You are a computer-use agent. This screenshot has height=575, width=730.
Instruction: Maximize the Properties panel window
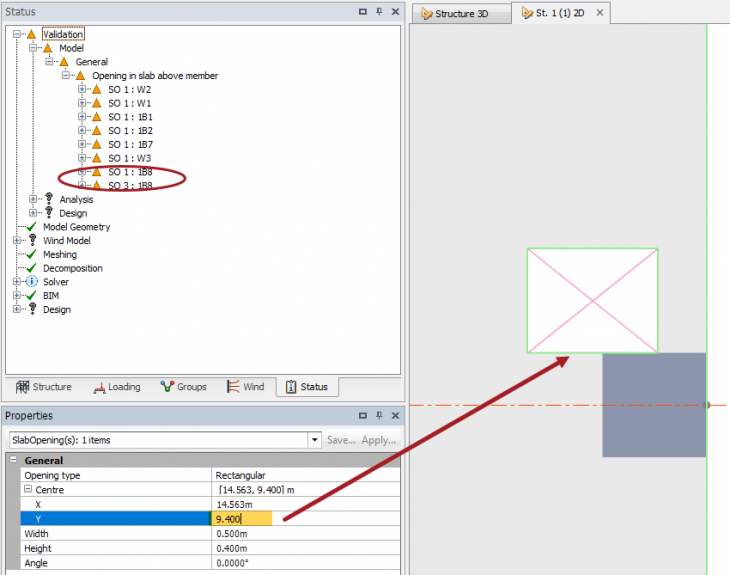coord(363,415)
